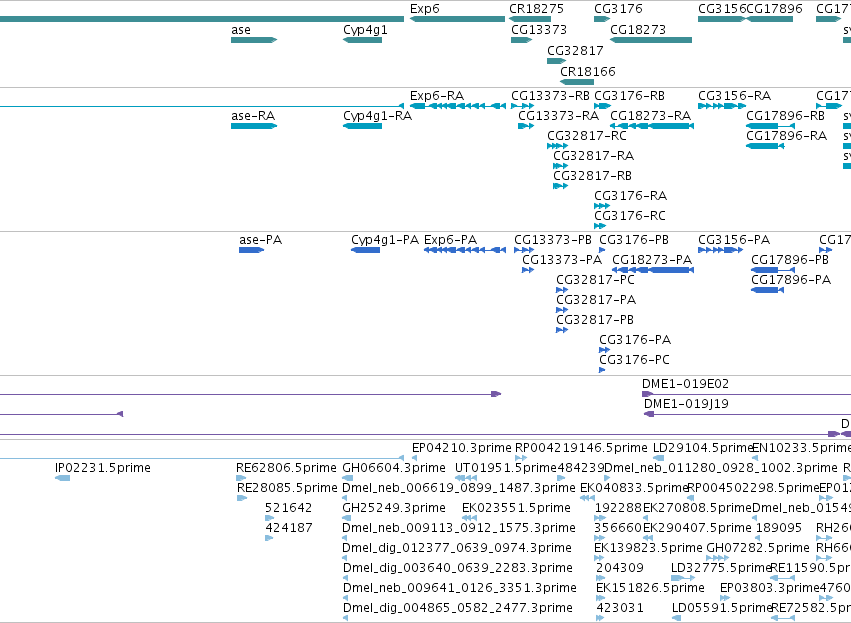Open the CG3176-PA protein label
Image resolution: width=851 pixels, height=623 pixels.
635,340
